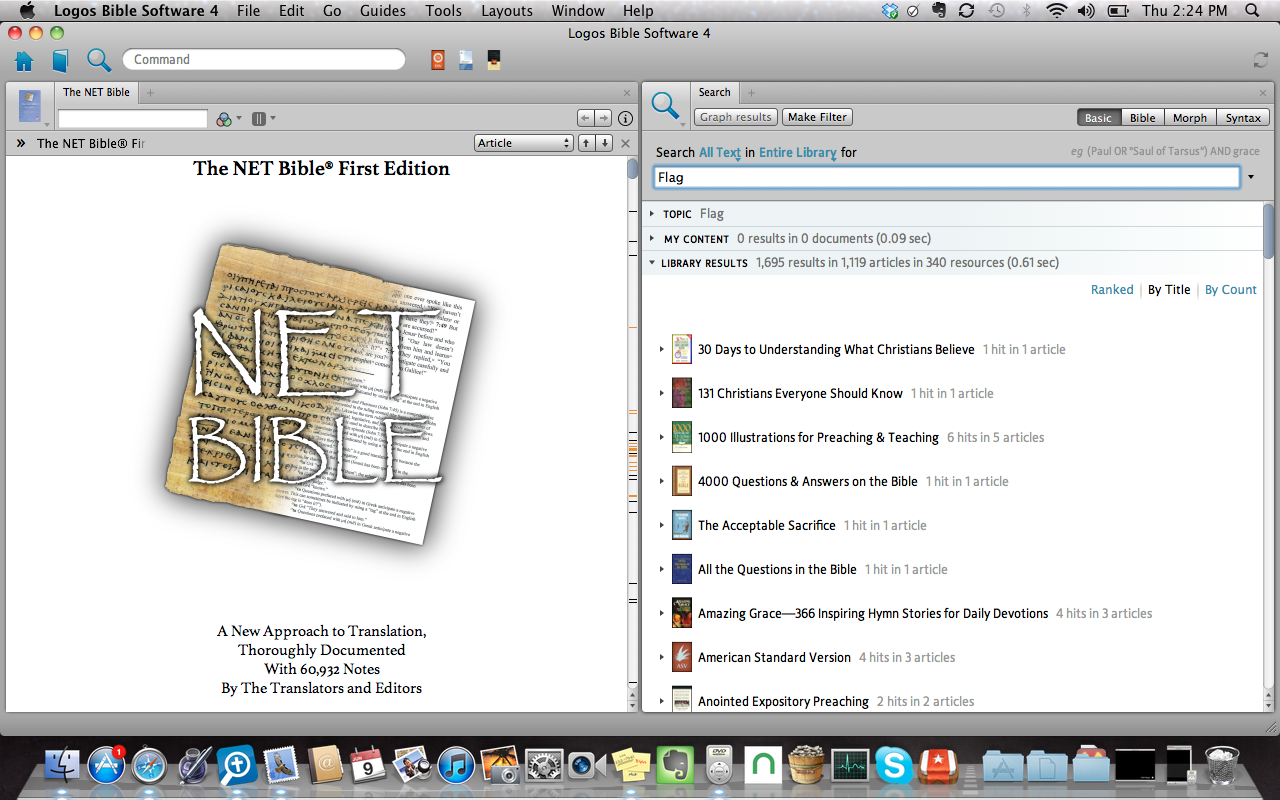Expand the My Content section
This screenshot has height=800, width=1280.
pos(653,239)
